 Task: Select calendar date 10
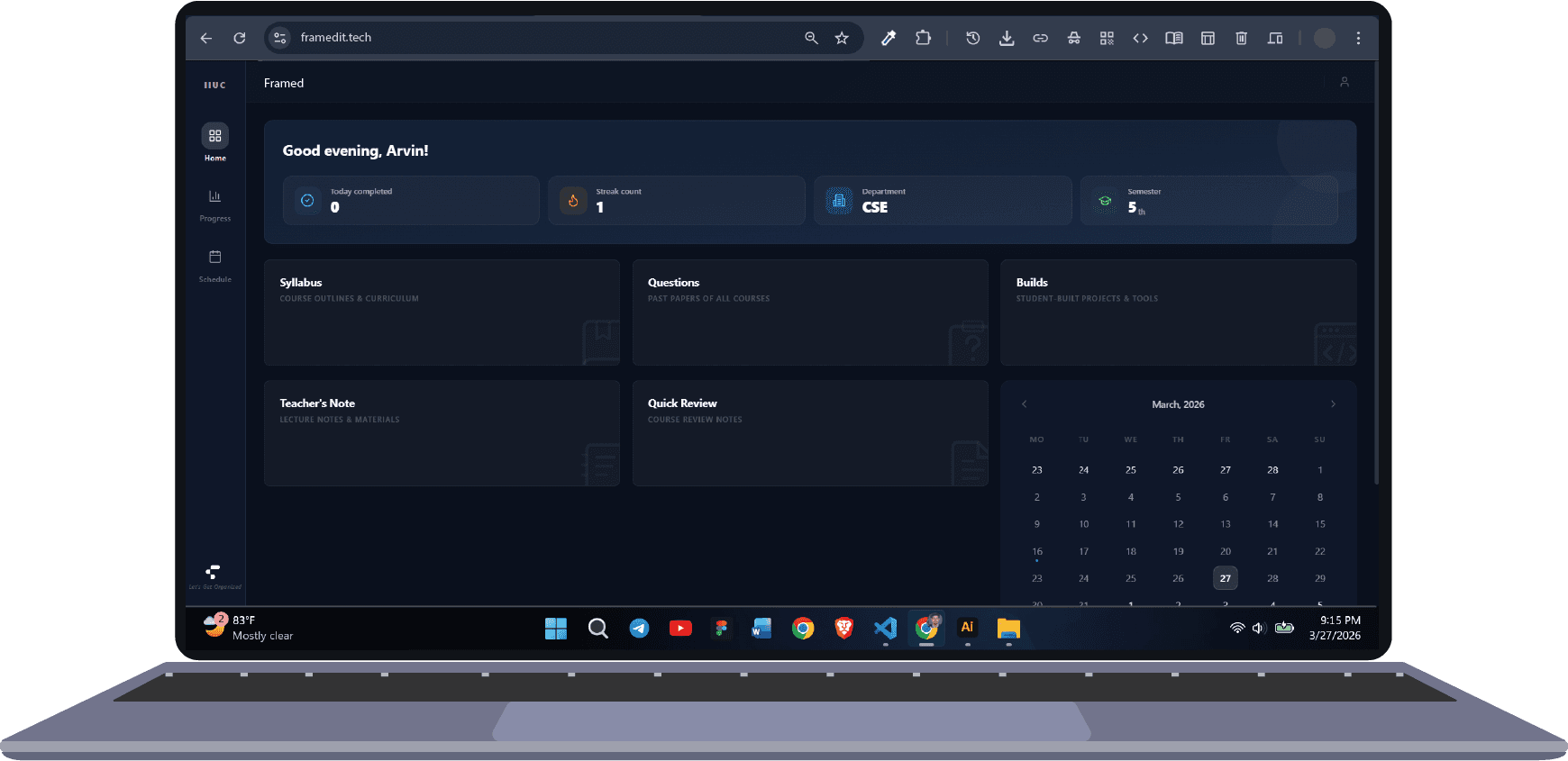[x=1084, y=524]
